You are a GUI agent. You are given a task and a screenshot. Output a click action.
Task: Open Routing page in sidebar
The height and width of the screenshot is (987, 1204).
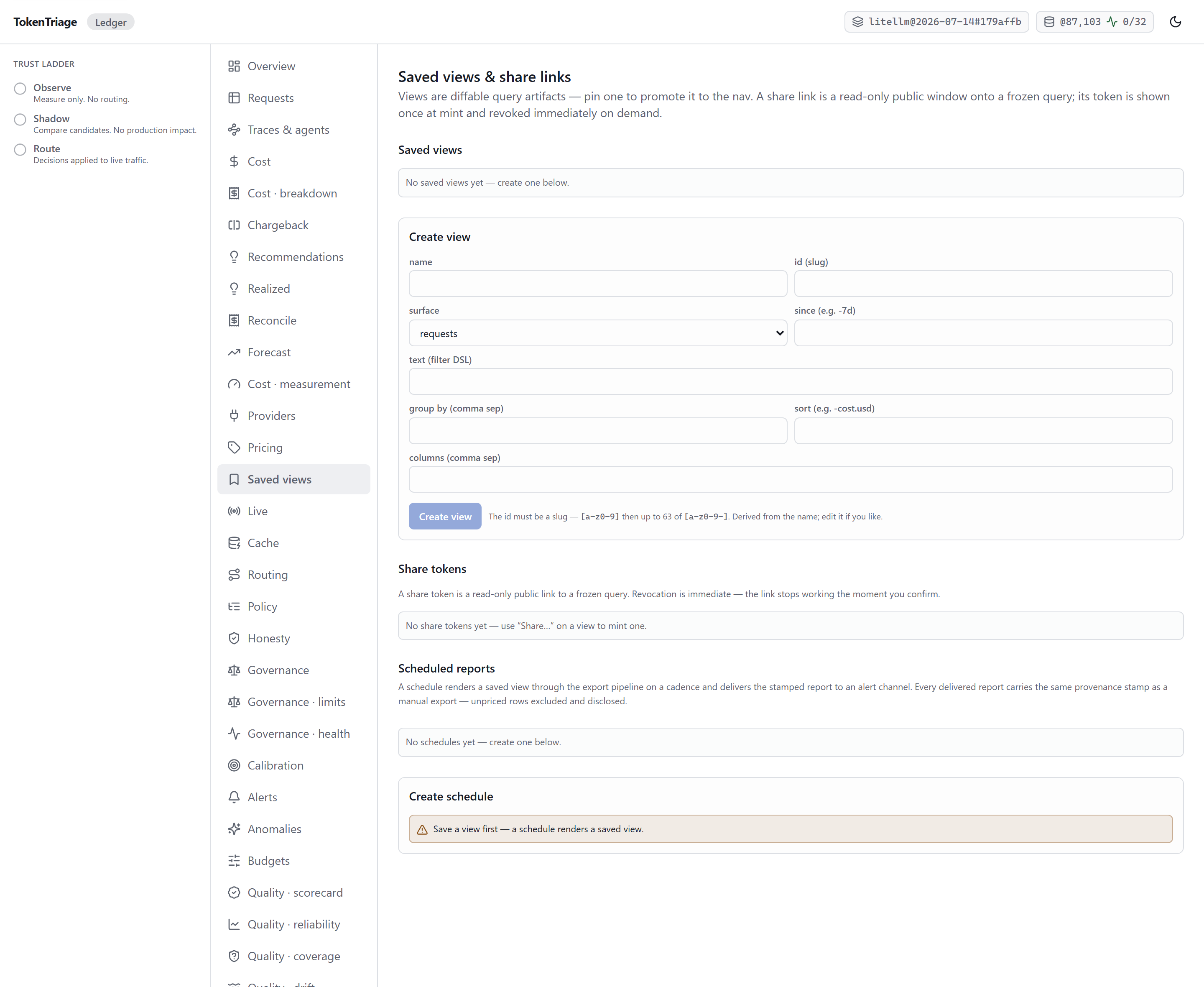click(294, 575)
